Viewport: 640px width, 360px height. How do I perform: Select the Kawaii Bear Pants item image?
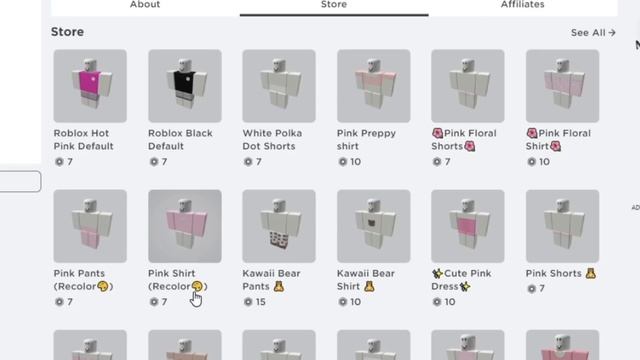pyautogui.click(x=279, y=226)
